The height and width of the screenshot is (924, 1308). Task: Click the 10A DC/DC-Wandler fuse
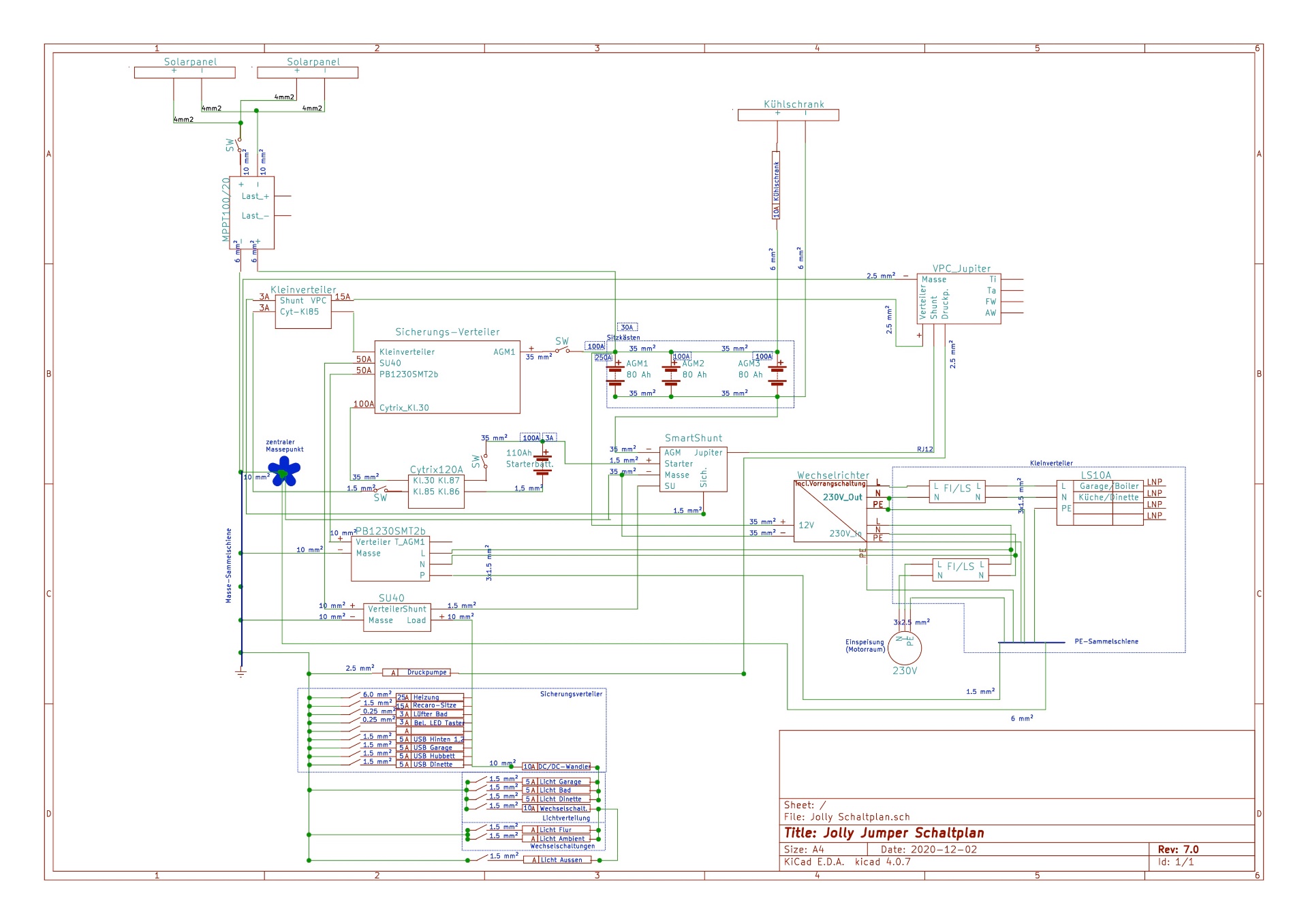click(x=556, y=767)
